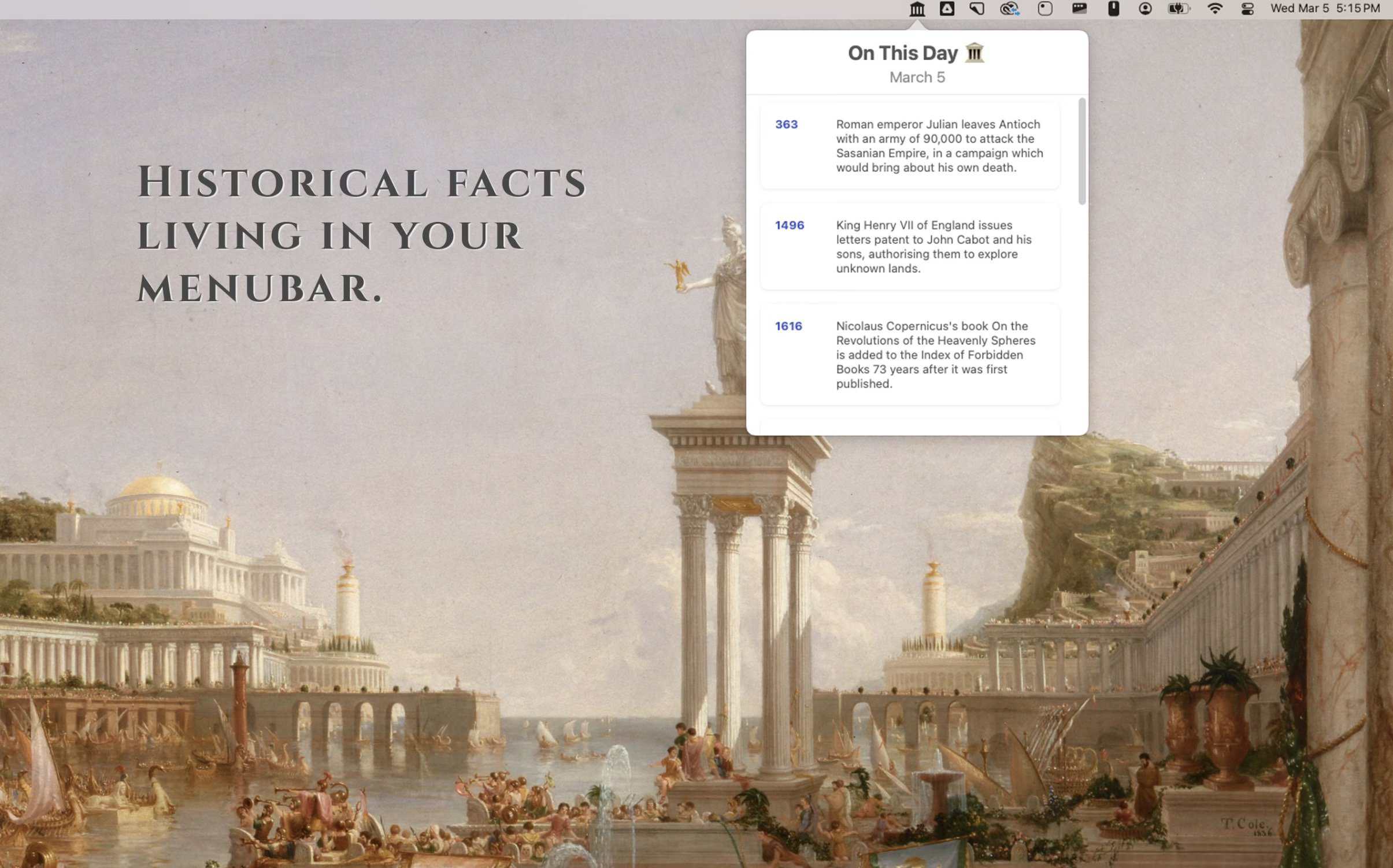Select the Roman emperor Julian event card
Image resolution: width=1393 pixels, height=868 pixels.
click(x=910, y=146)
